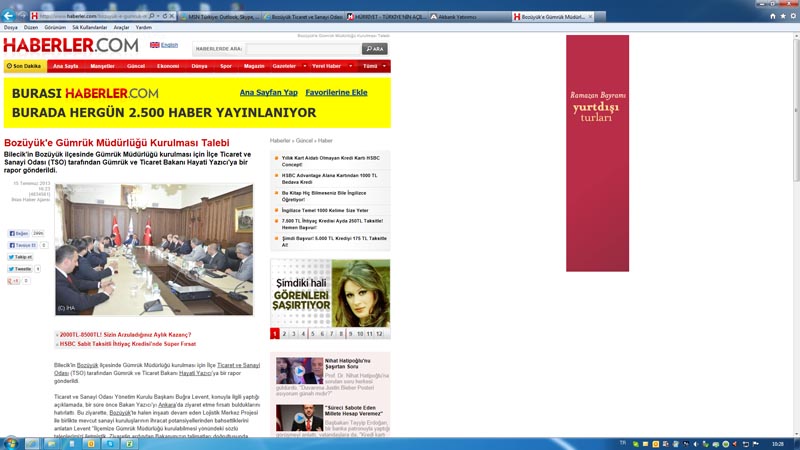Open the Yardım menu
Image resolution: width=800 pixels, height=450 pixels.
[143, 28]
